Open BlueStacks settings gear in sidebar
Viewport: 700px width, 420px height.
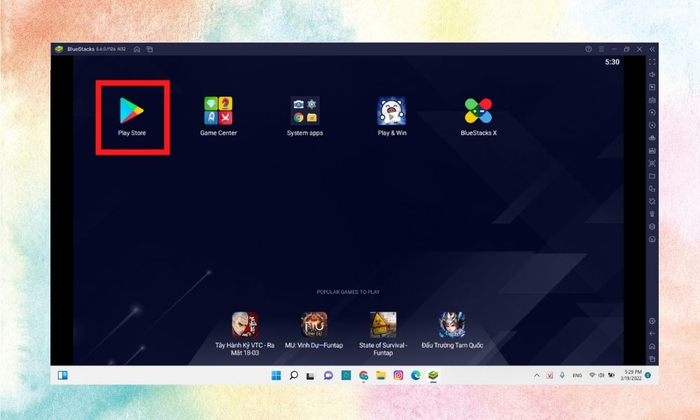pos(652,321)
